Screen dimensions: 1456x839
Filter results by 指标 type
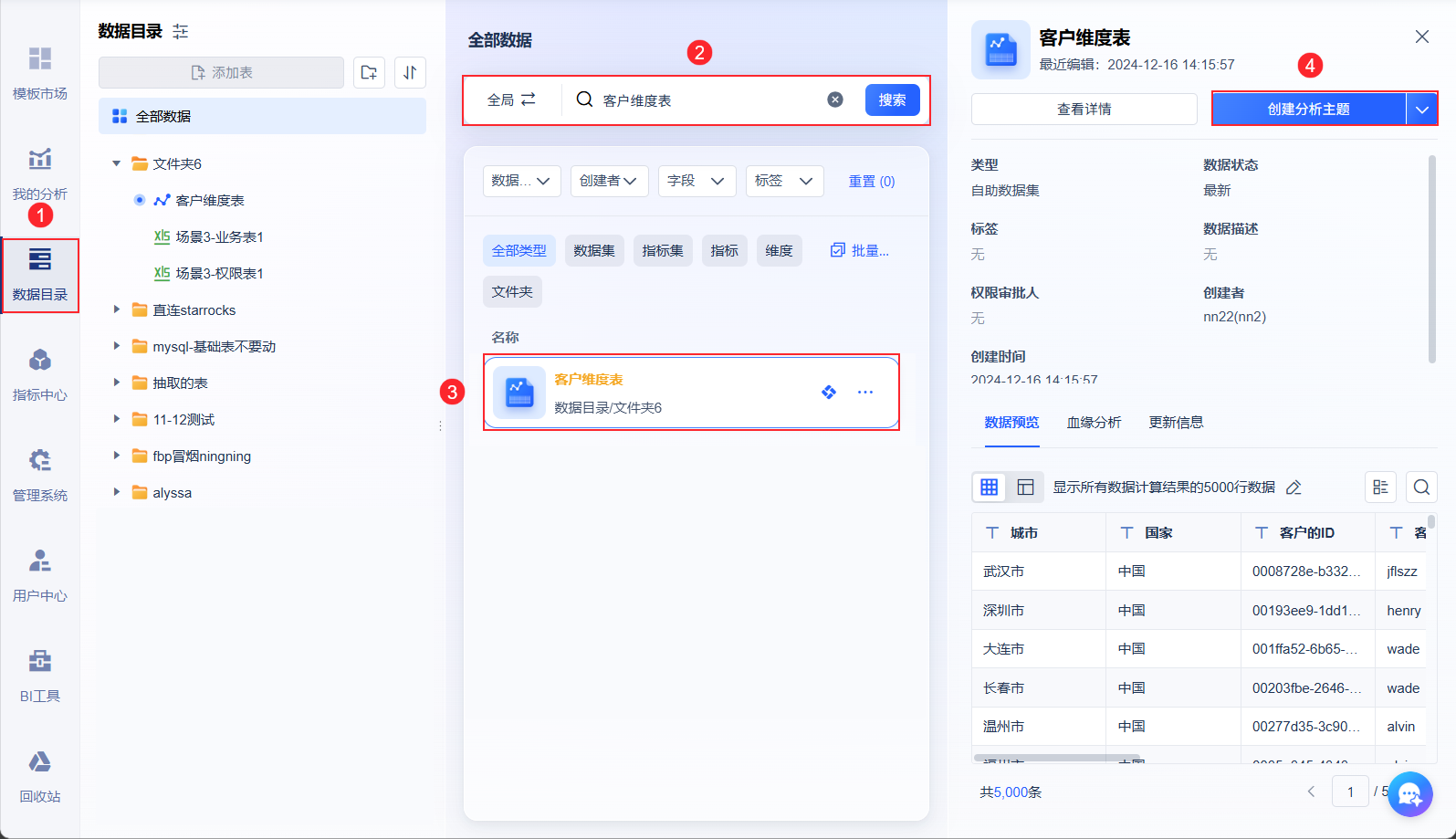click(x=725, y=250)
